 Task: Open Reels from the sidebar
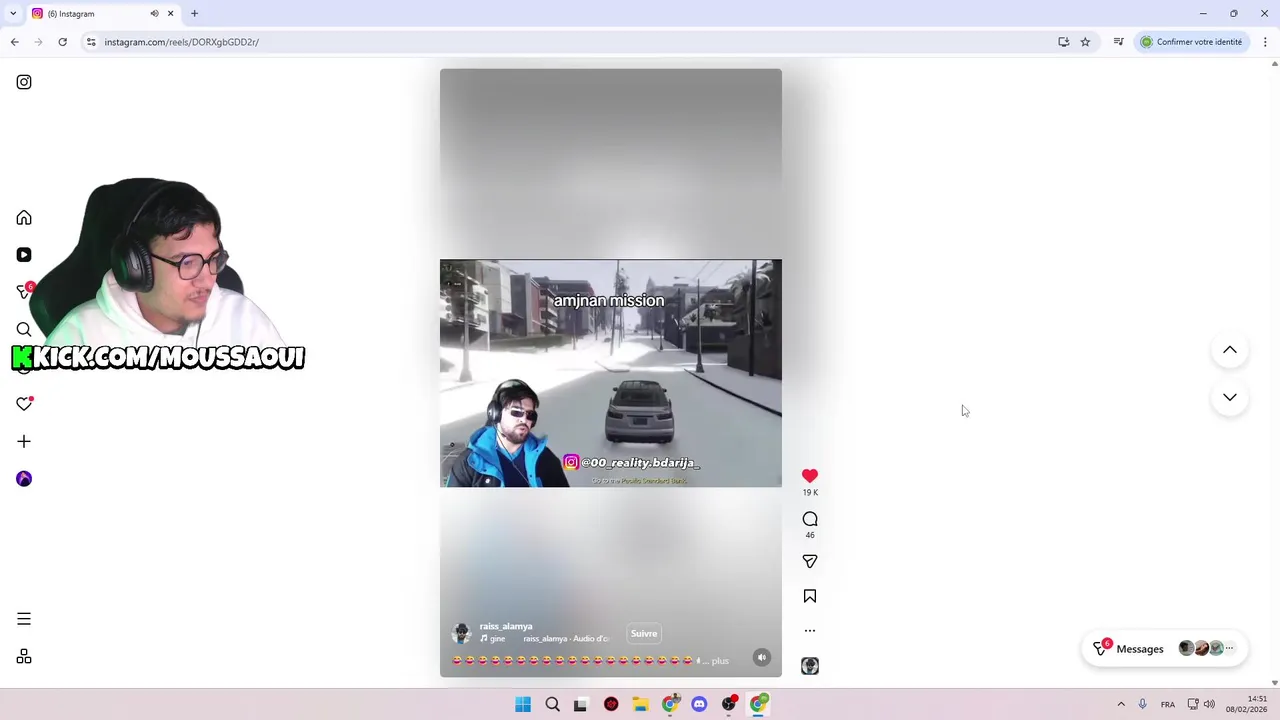[x=24, y=255]
